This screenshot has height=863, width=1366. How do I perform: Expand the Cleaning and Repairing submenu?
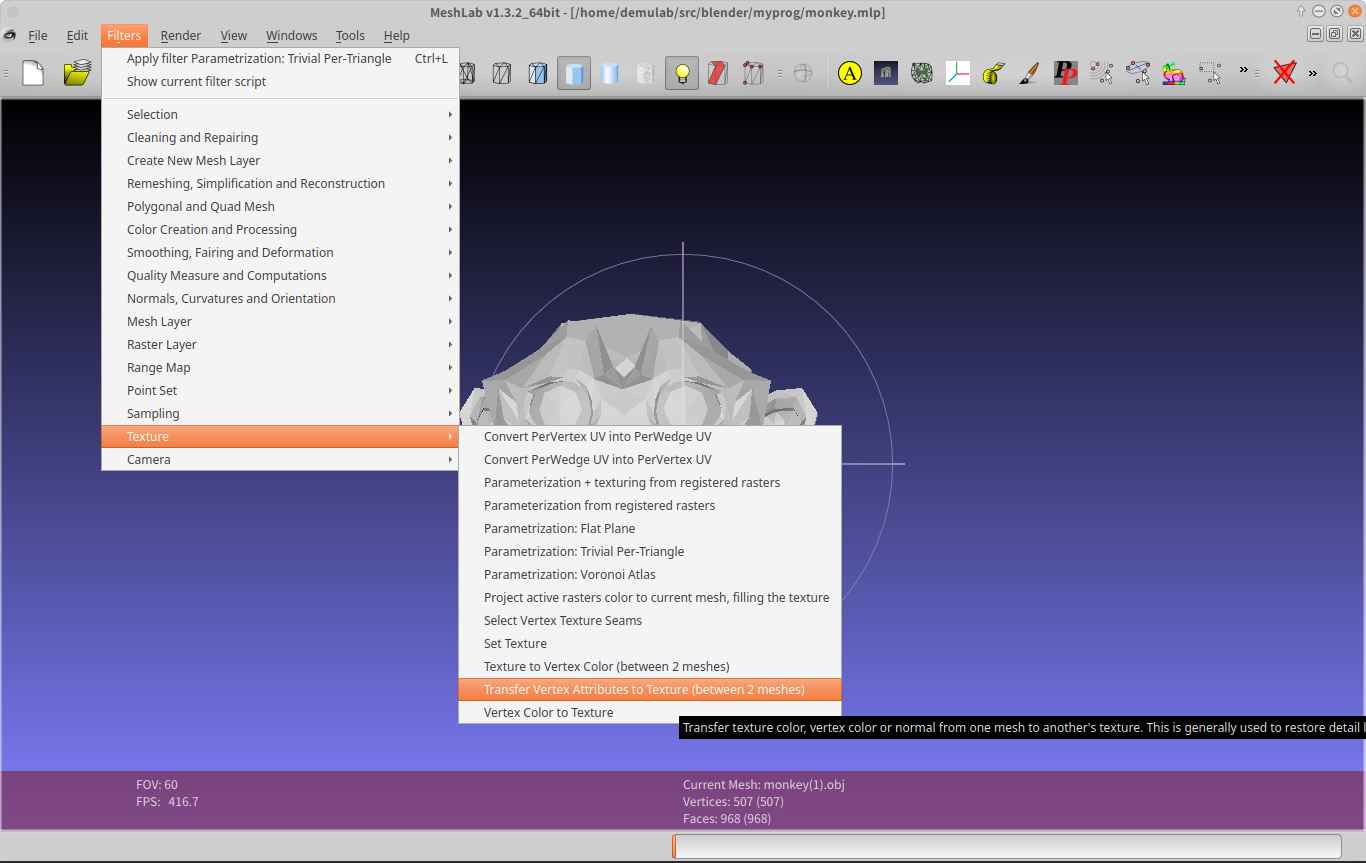click(x=280, y=137)
